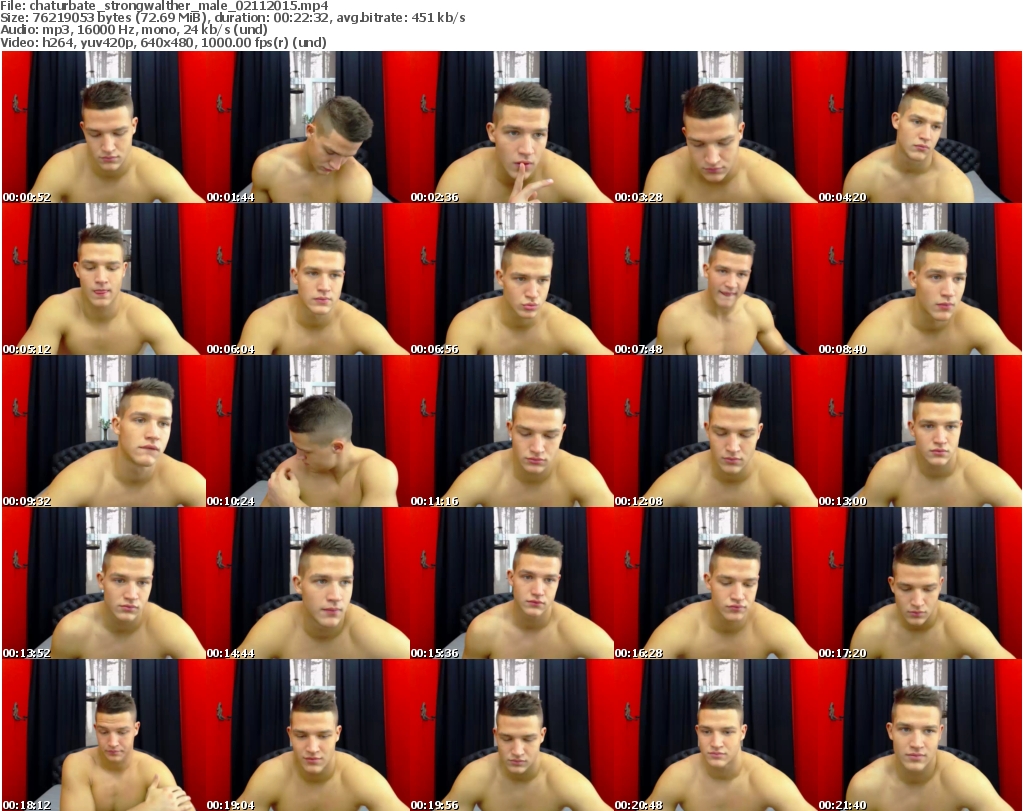Click the 'Video: h264, yuv420p' header line

coord(163,42)
